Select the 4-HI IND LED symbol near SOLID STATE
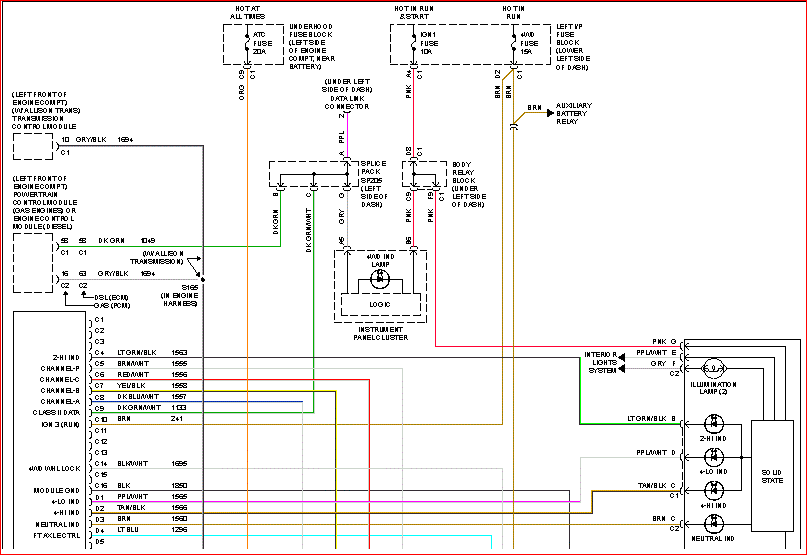 pyautogui.click(x=713, y=491)
